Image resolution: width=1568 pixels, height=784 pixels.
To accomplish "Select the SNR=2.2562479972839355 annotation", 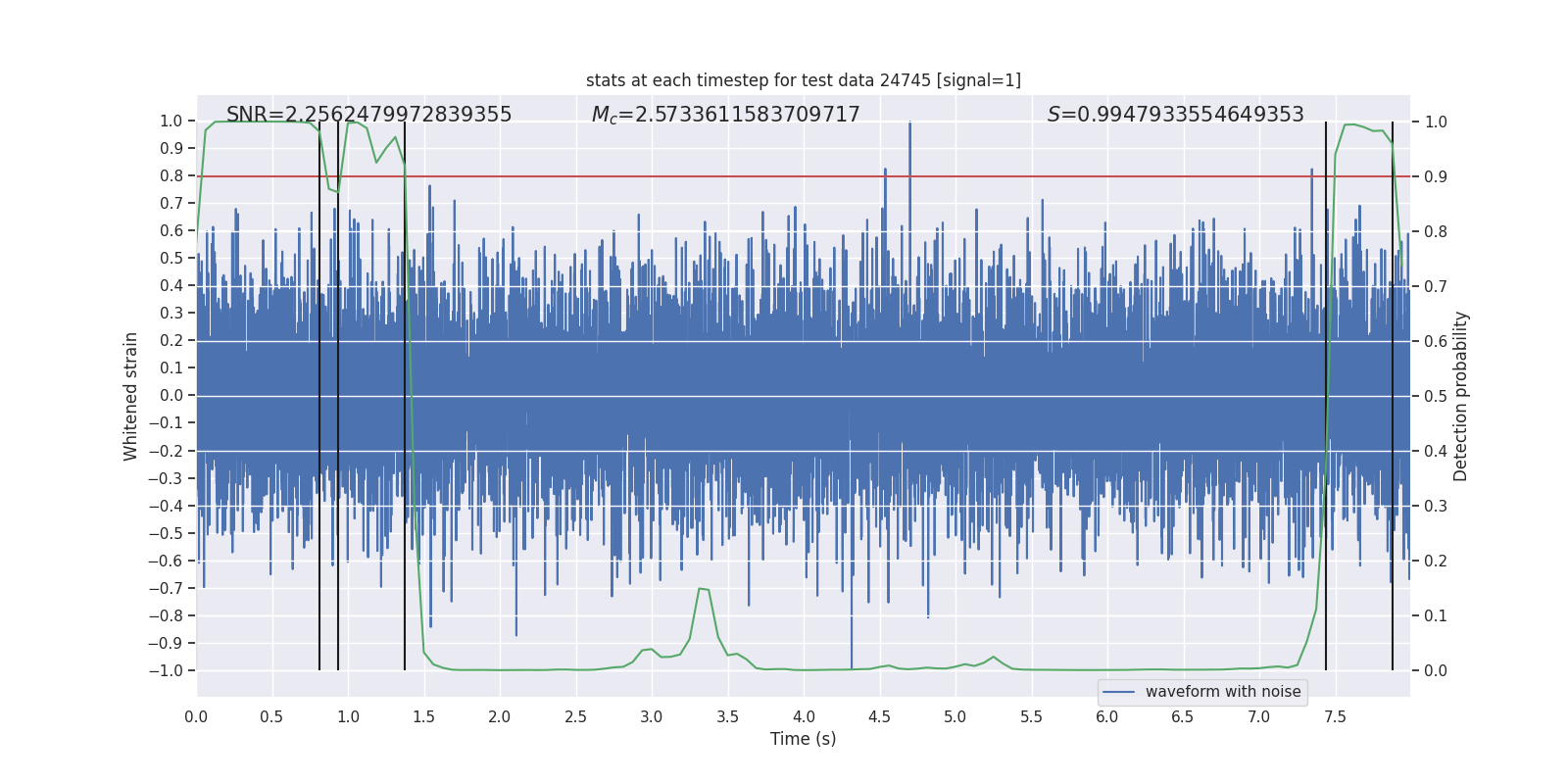I will pyautogui.click(x=368, y=115).
